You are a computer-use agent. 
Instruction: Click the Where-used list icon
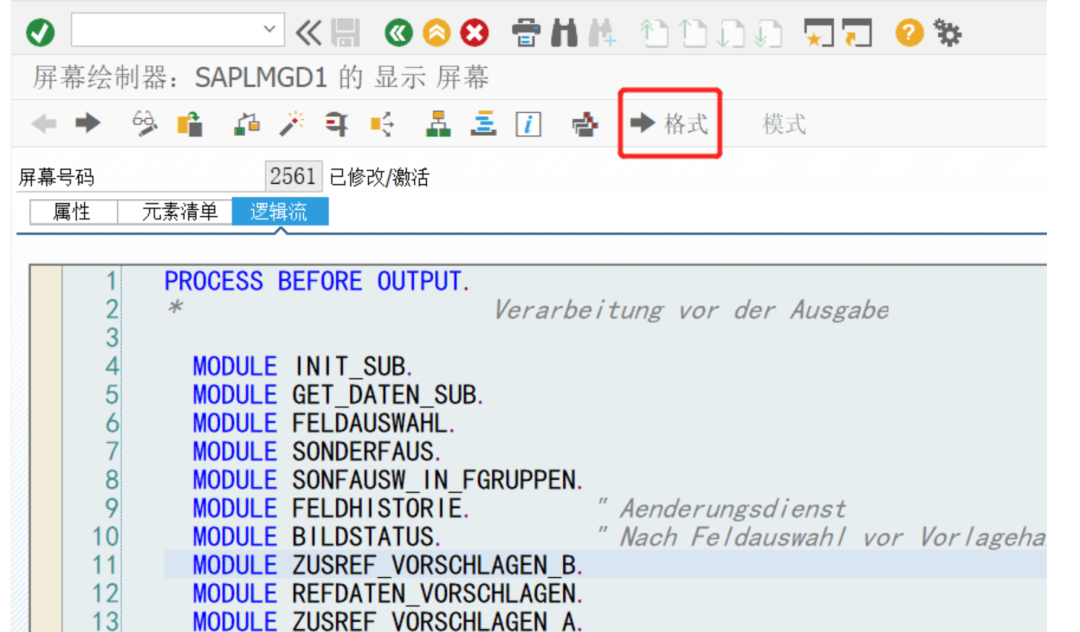pyautogui.click(x=336, y=124)
